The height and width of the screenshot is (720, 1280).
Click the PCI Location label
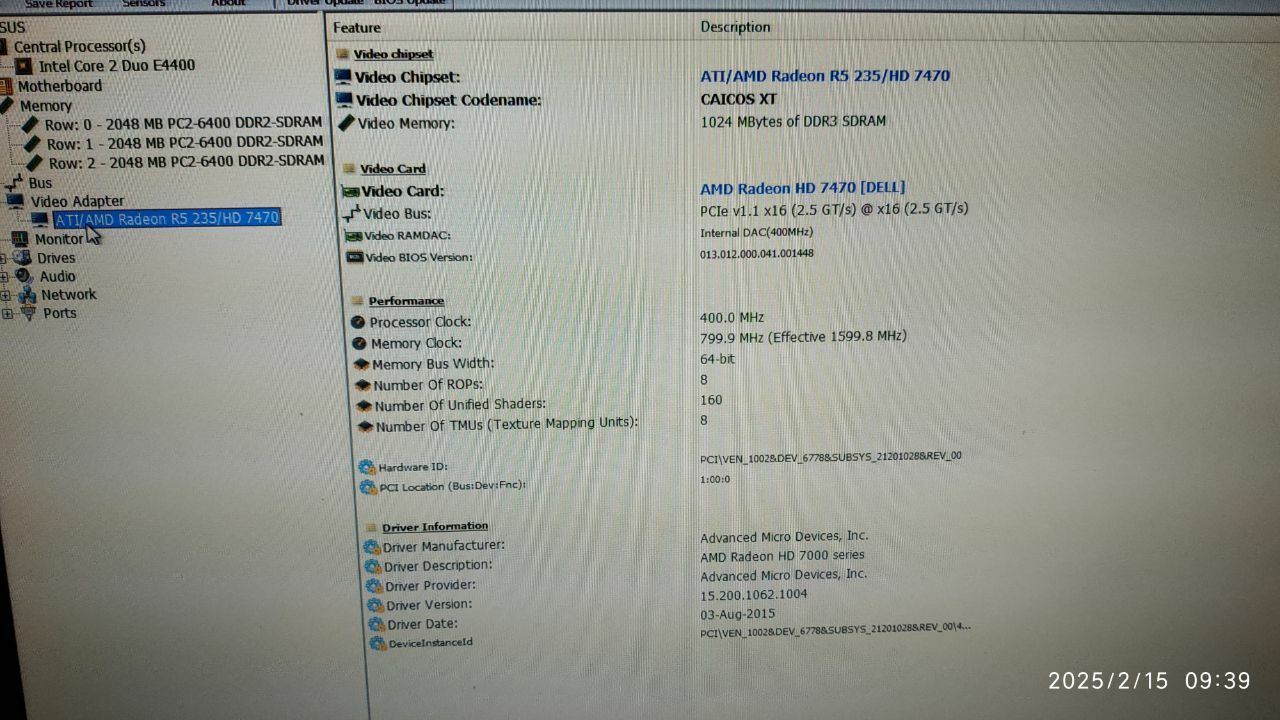point(452,486)
